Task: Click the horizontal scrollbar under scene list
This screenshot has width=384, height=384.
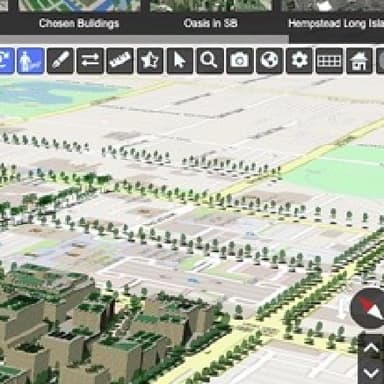Action: (144, 39)
